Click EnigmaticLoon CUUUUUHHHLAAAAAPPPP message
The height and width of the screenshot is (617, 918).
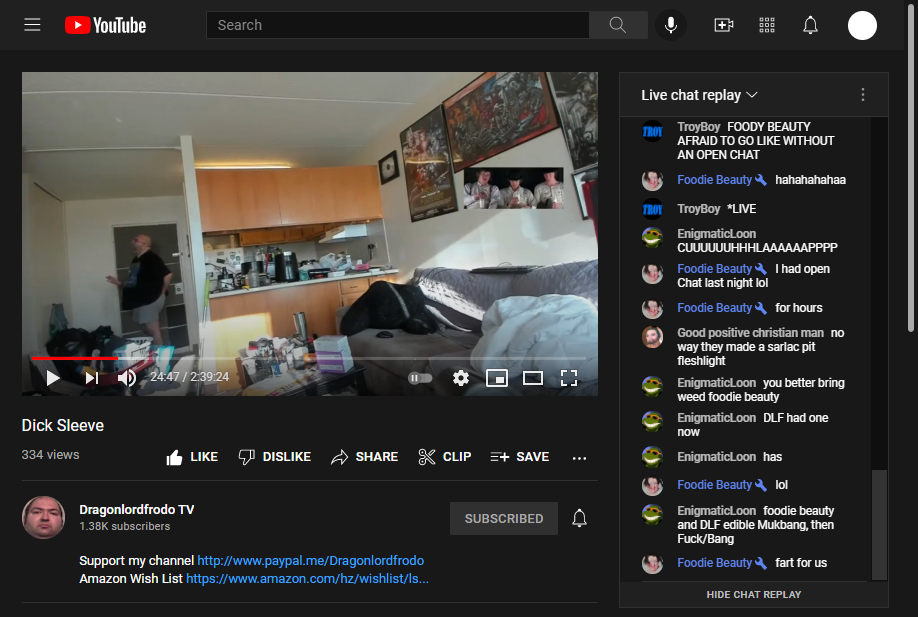tap(757, 248)
